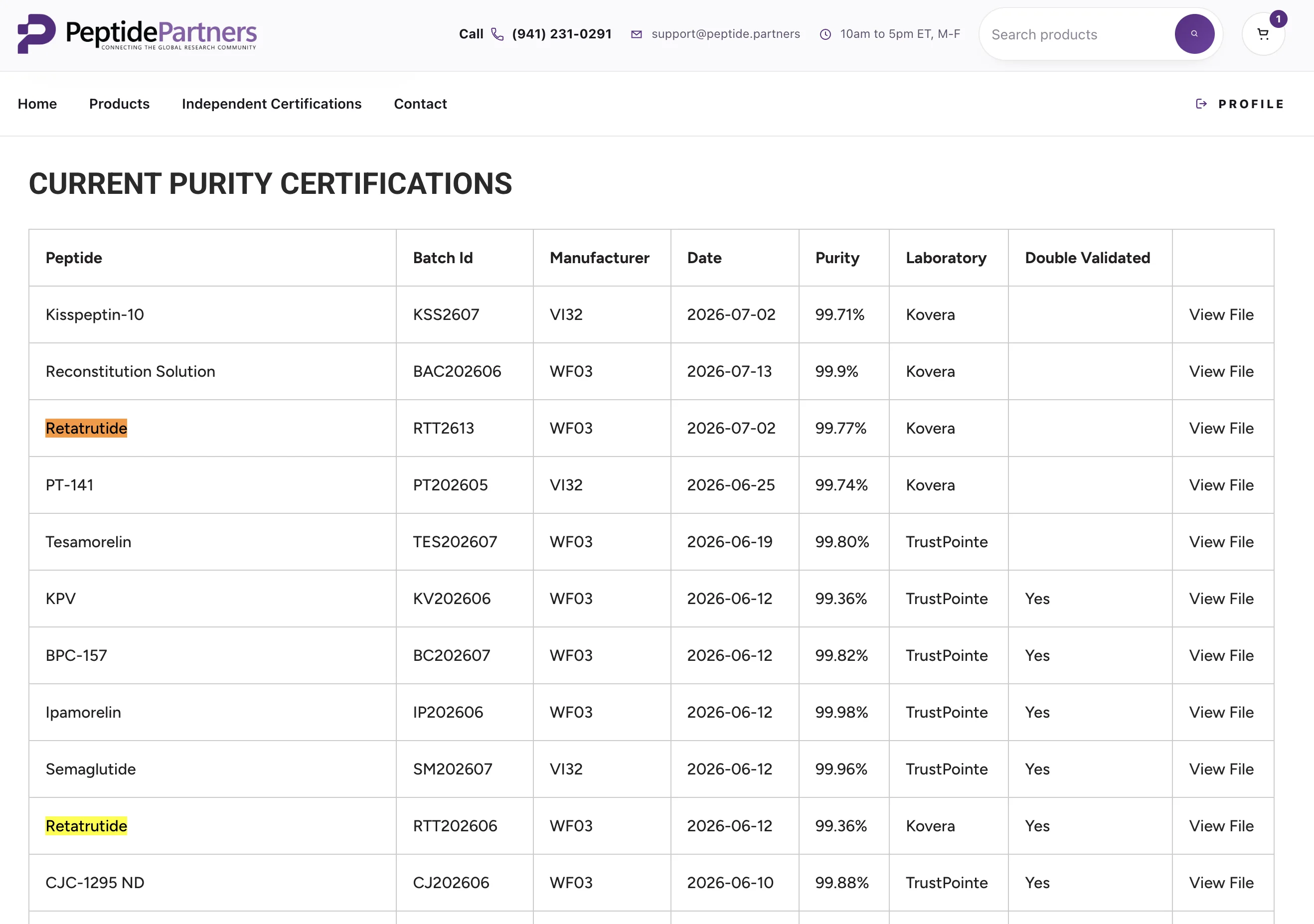1314x924 pixels.
Task: Click the cart badge showing 1
Action: pos(1278,19)
